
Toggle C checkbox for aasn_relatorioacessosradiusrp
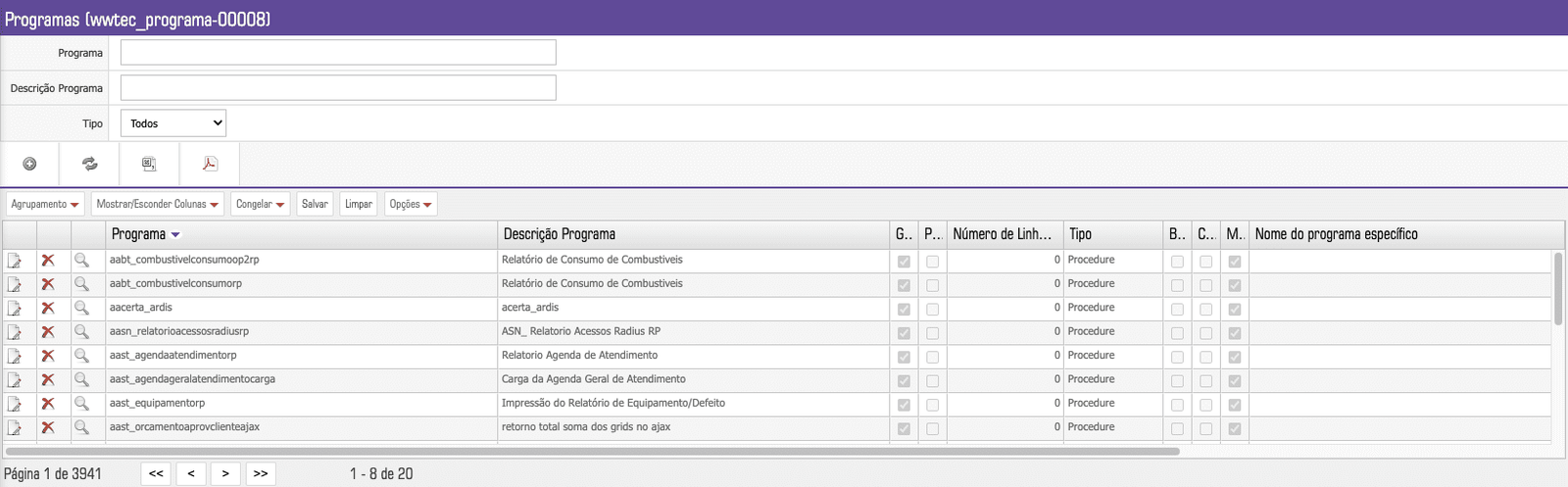1205,333
